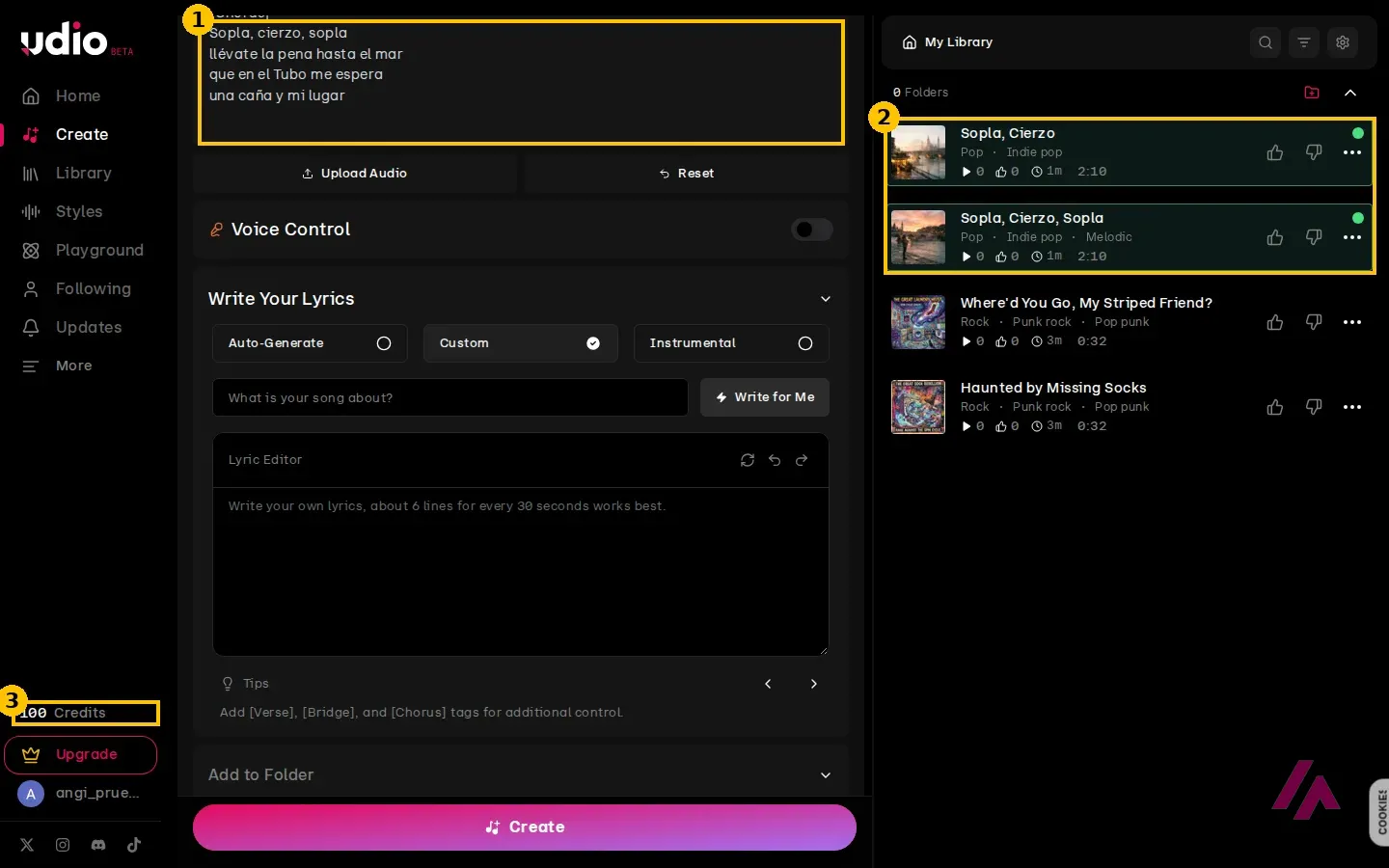Open options for Haunted by Missing Socks
The width and height of the screenshot is (1389, 868).
(x=1352, y=407)
